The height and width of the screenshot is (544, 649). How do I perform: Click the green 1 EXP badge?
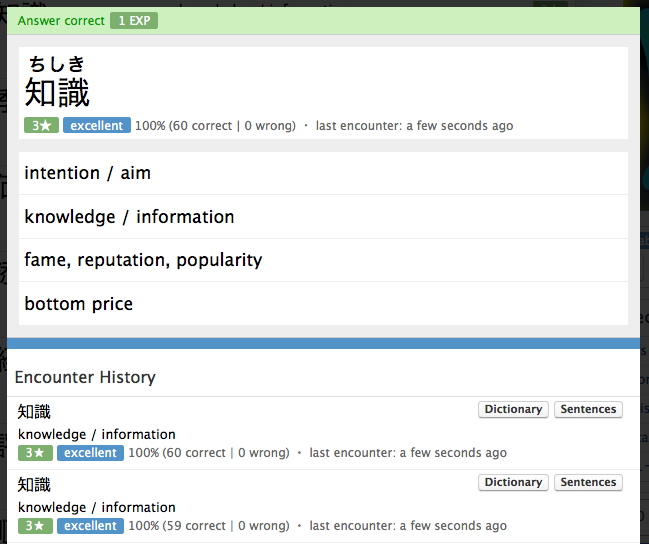(x=133, y=21)
